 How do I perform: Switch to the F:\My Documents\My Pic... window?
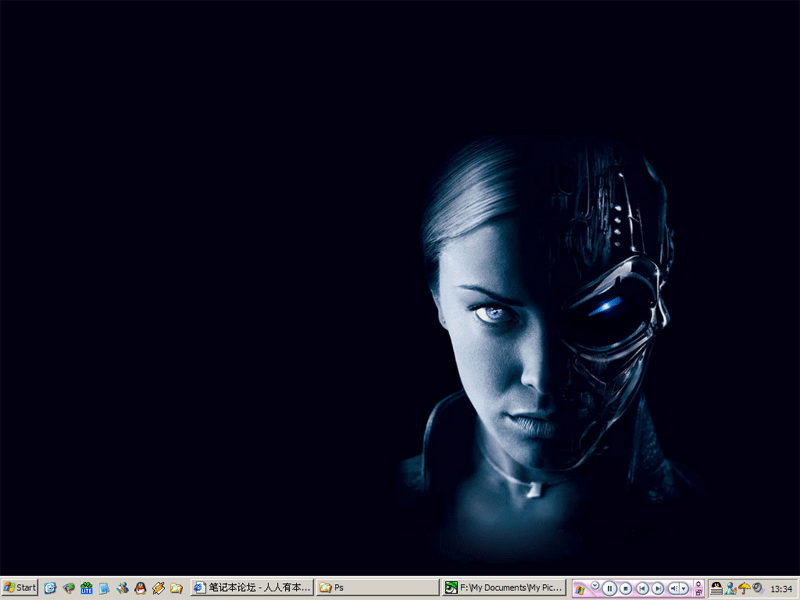[504, 588]
